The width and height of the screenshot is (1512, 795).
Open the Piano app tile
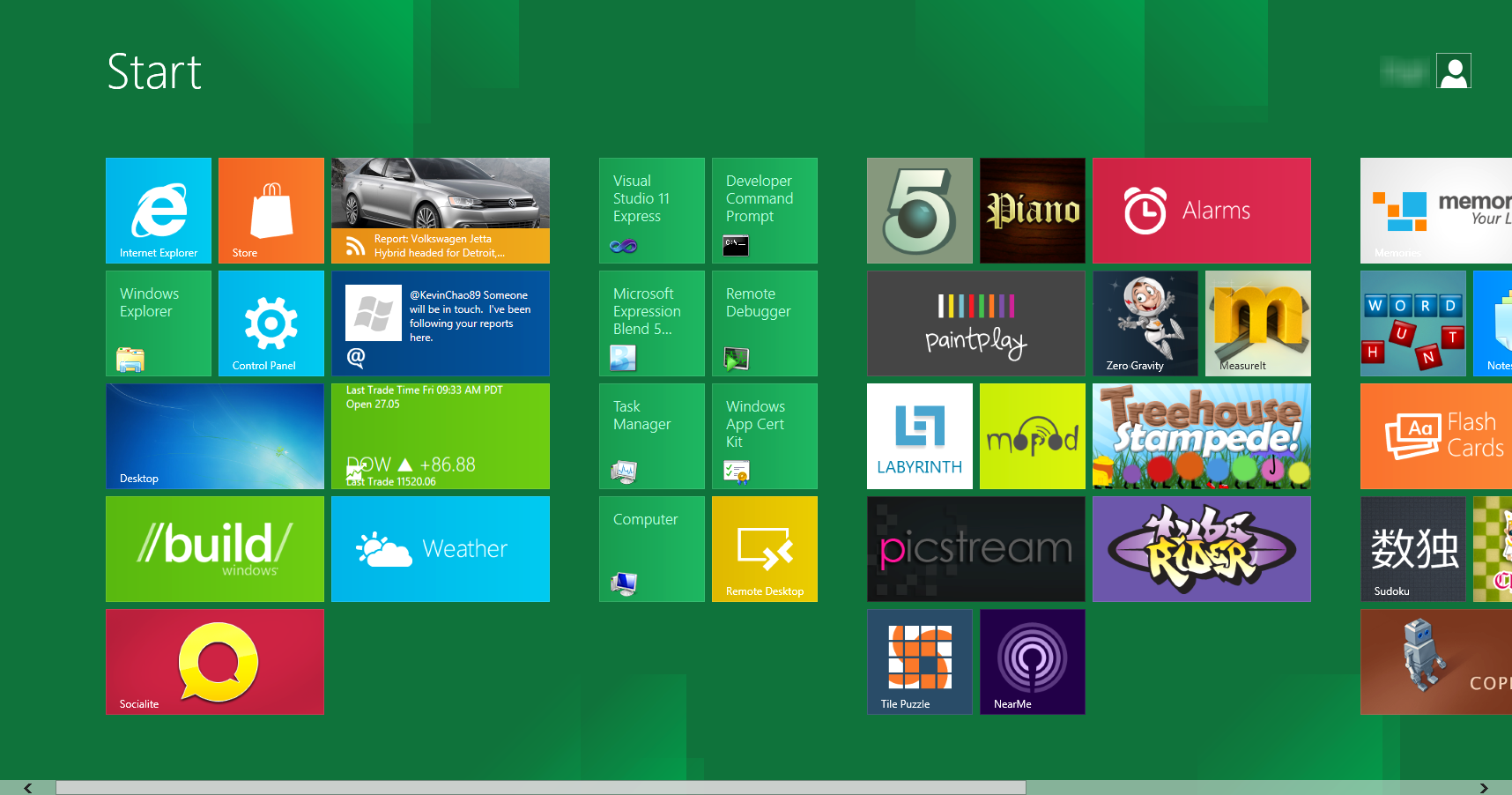1033,211
